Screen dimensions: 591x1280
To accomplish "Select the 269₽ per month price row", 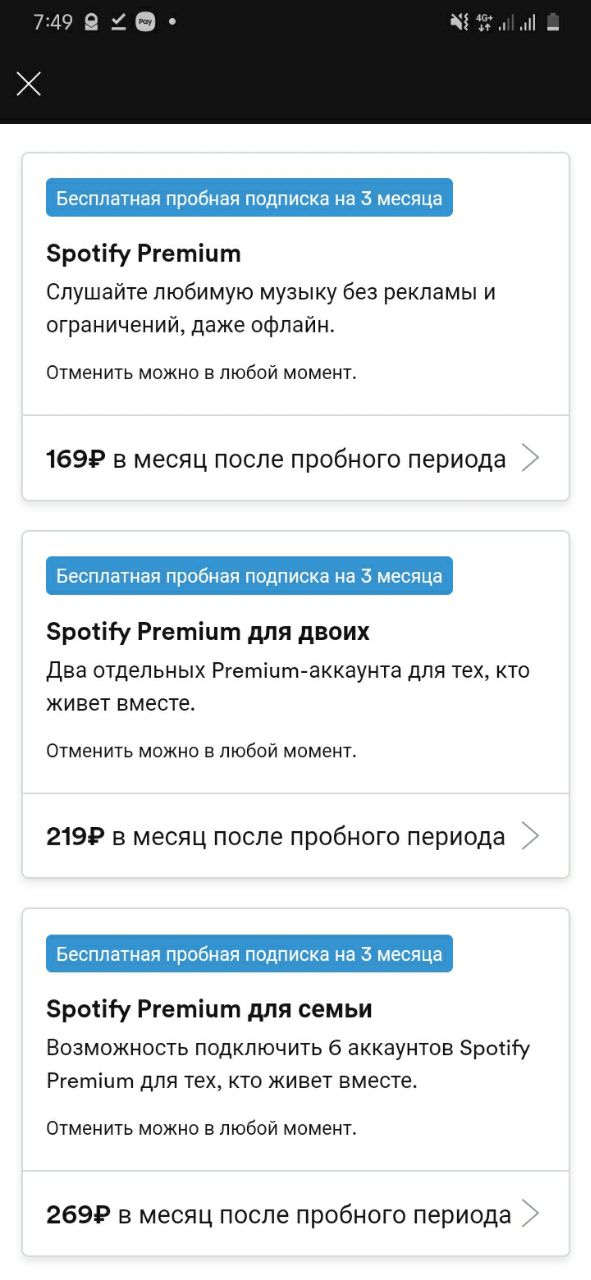I will coord(296,1215).
